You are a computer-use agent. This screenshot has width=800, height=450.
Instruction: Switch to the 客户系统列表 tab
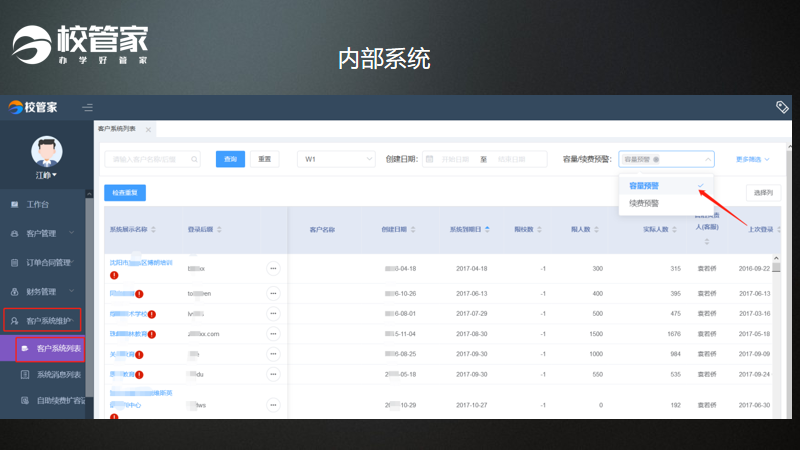pyautogui.click(x=117, y=129)
